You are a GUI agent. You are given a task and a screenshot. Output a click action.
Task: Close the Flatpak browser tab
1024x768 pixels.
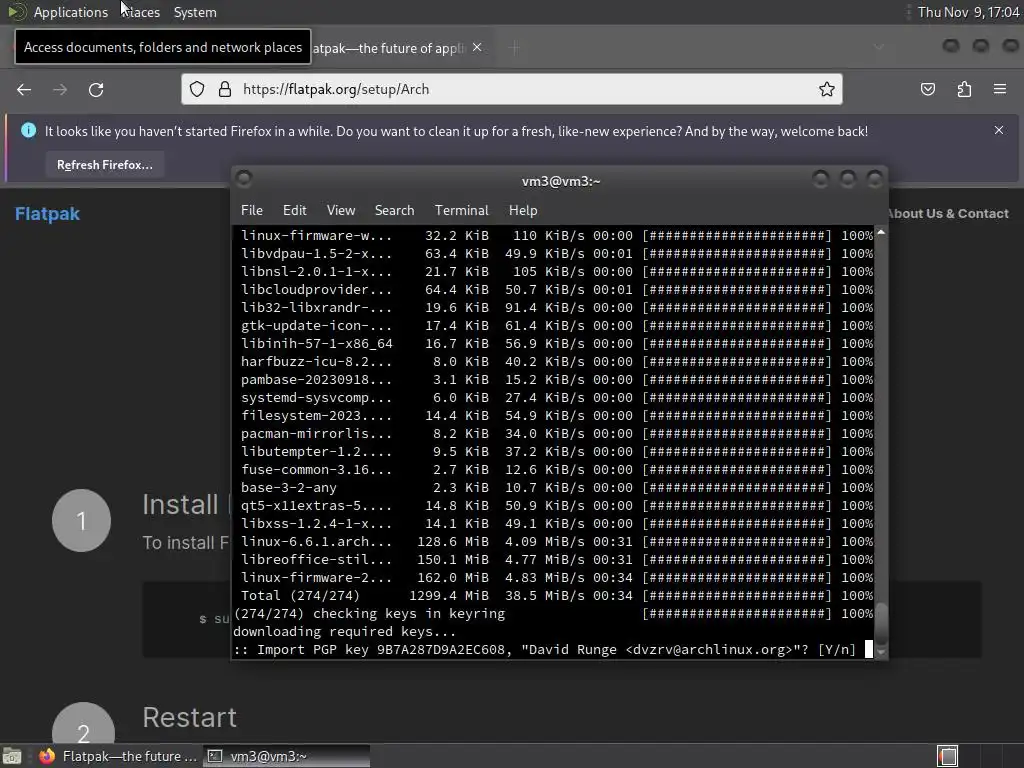click(477, 48)
